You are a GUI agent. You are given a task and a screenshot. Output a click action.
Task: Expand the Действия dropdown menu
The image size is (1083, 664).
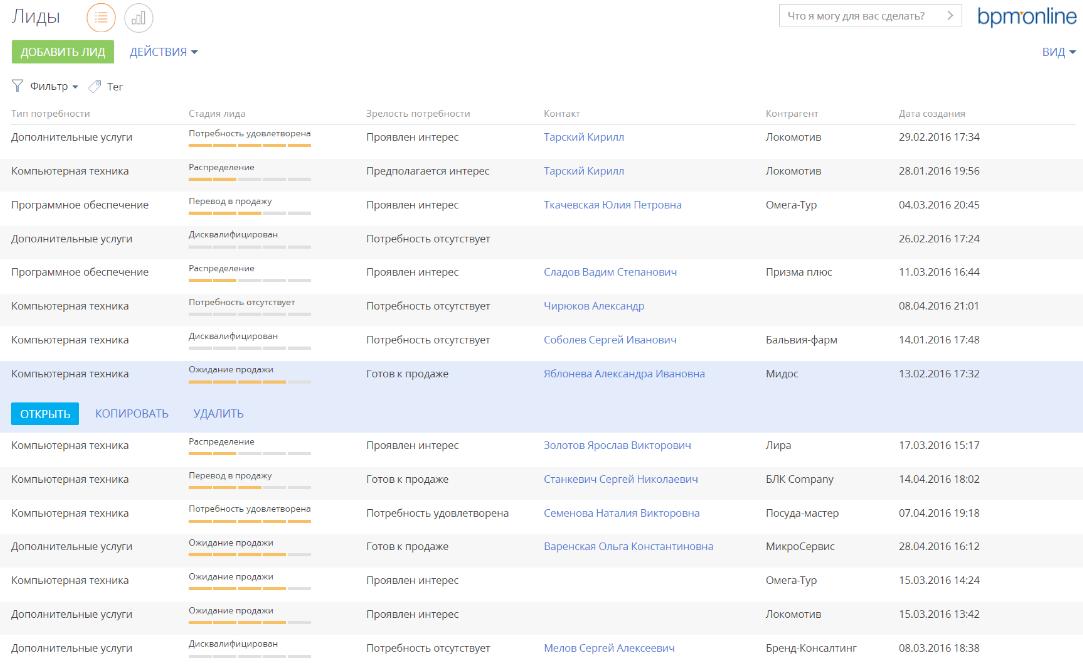[x=163, y=52]
